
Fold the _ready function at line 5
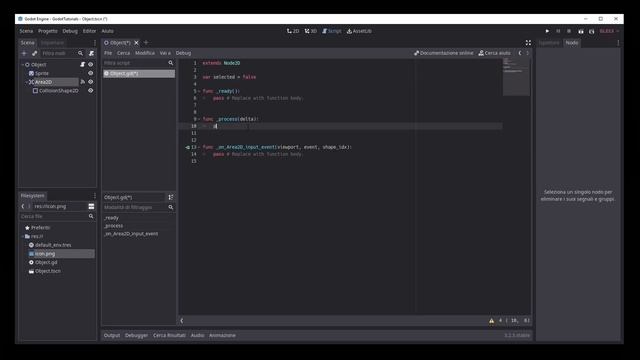pyautogui.click(x=199, y=91)
